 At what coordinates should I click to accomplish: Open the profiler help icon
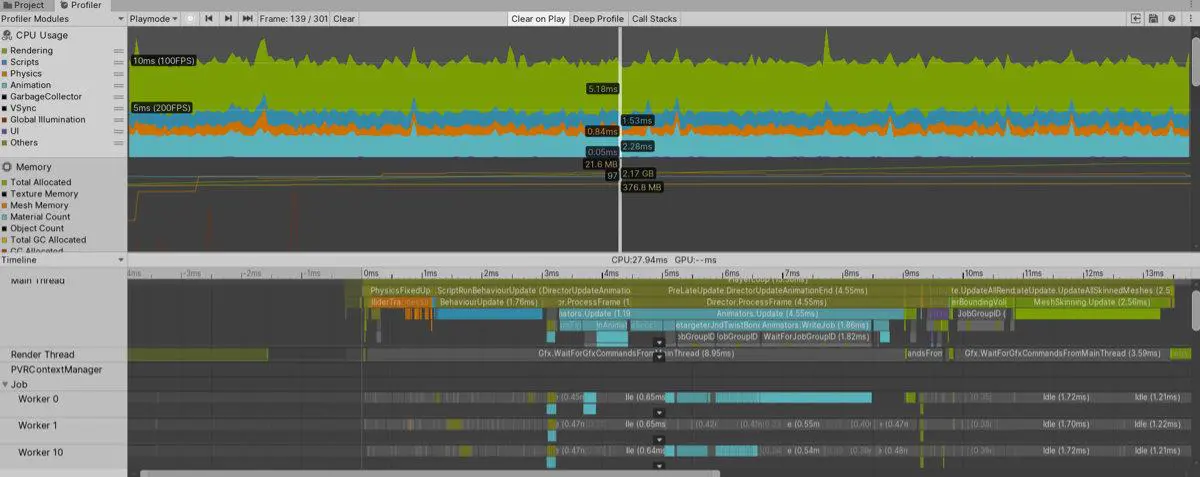pos(1169,19)
